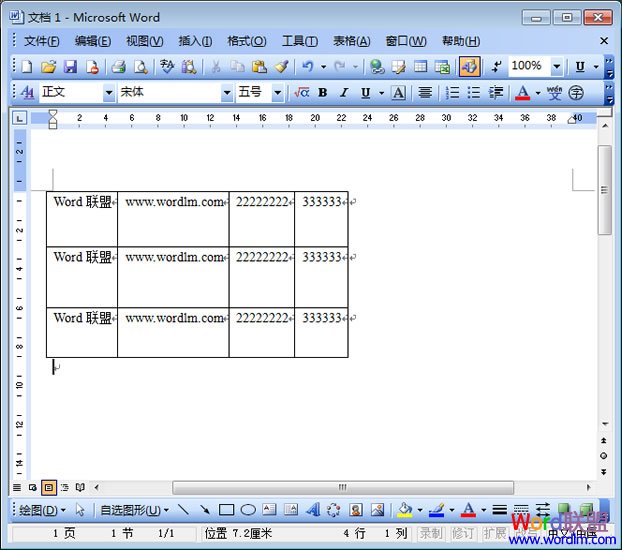Apply enclosed character formatting
This screenshot has height=550, width=622.
(x=576, y=92)
